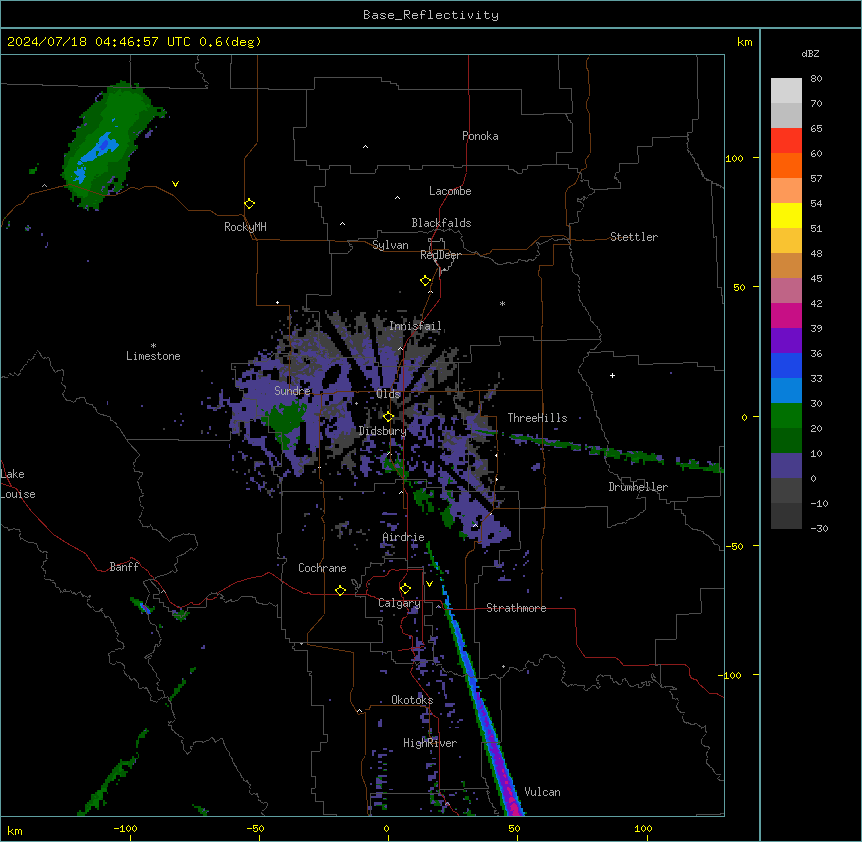The width and height of the screenshot is (862, 842).
Task: Click the Stettler city label
Action: click(633, 237)
